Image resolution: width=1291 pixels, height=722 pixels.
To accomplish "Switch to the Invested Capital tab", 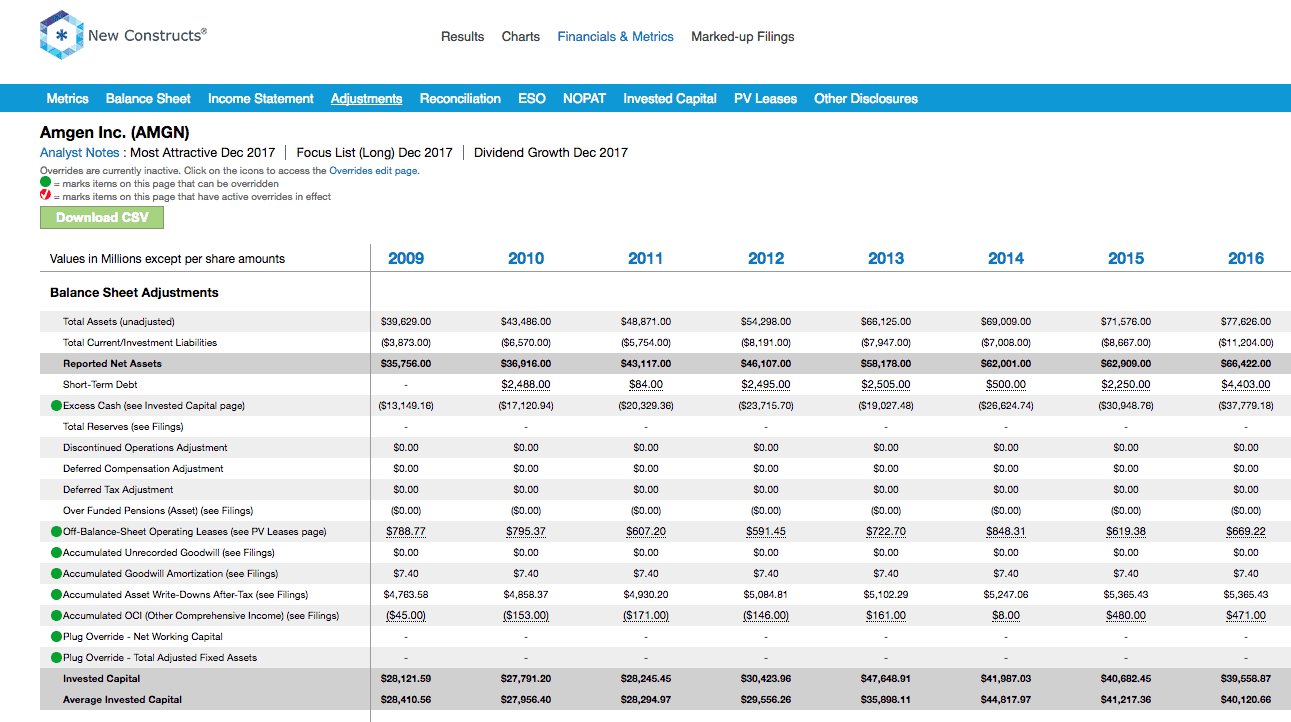I will 670,99.
